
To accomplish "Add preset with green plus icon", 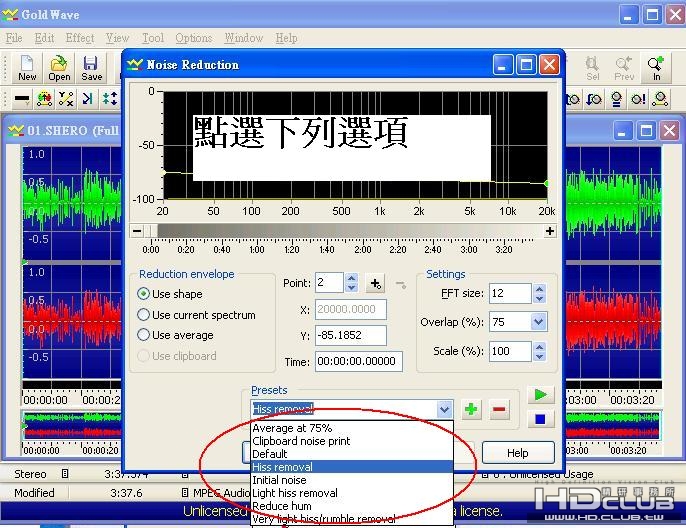I will tap(471, 409).
